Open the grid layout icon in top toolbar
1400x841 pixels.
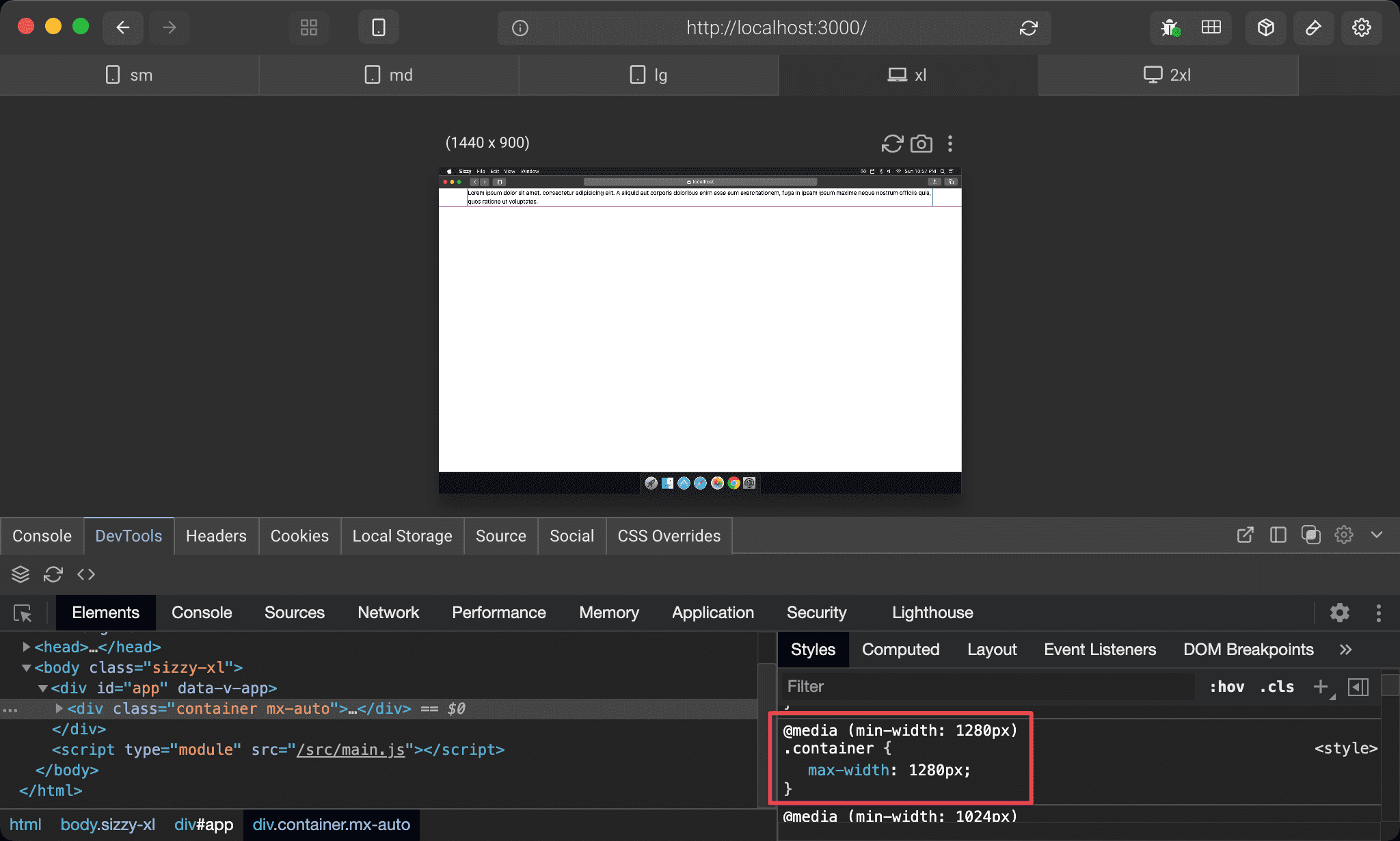point(309,28)
